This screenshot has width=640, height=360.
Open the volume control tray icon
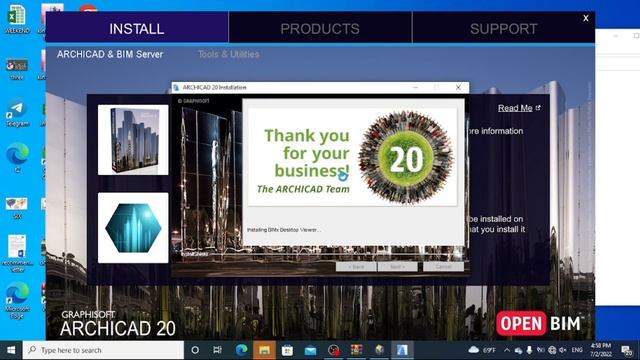tap(563, 350)
